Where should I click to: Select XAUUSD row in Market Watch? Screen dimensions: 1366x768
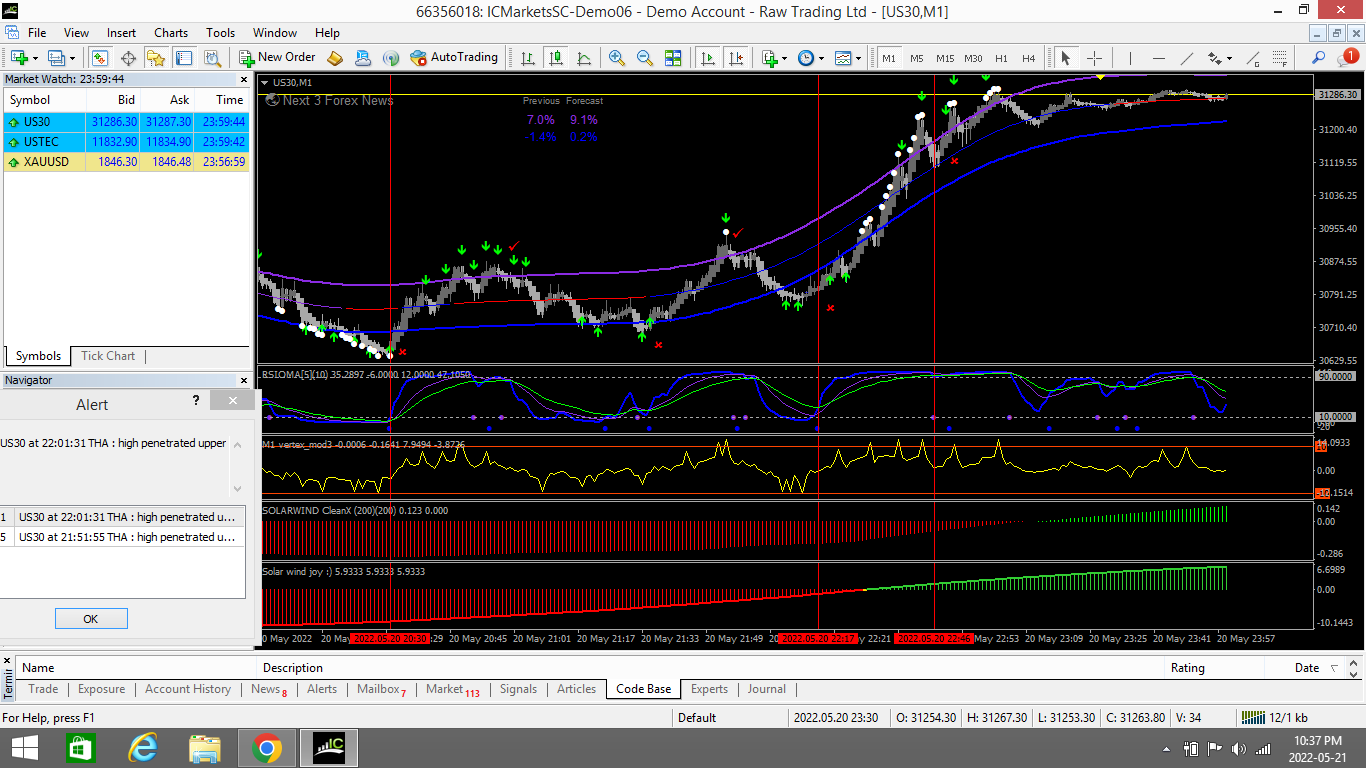[46, 161]
